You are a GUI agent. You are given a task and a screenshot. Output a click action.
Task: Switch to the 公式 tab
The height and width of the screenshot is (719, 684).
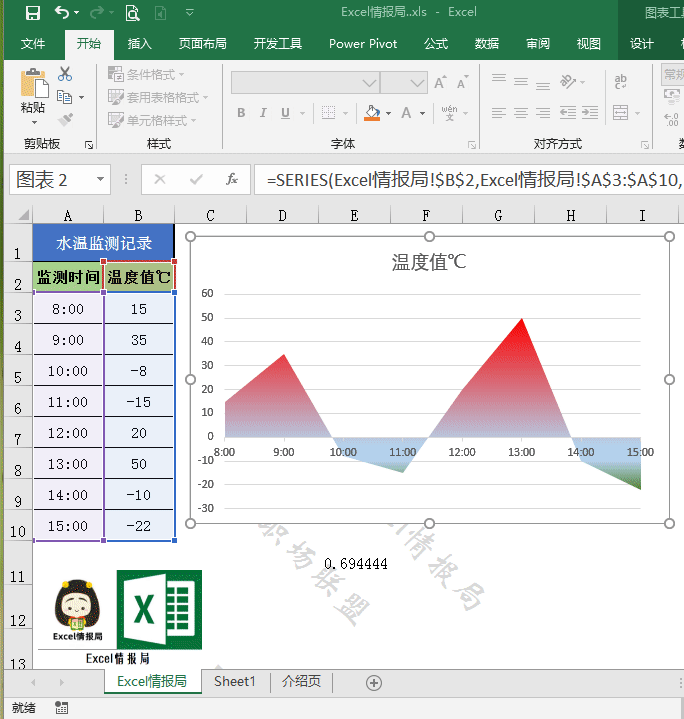coord(436,44)
